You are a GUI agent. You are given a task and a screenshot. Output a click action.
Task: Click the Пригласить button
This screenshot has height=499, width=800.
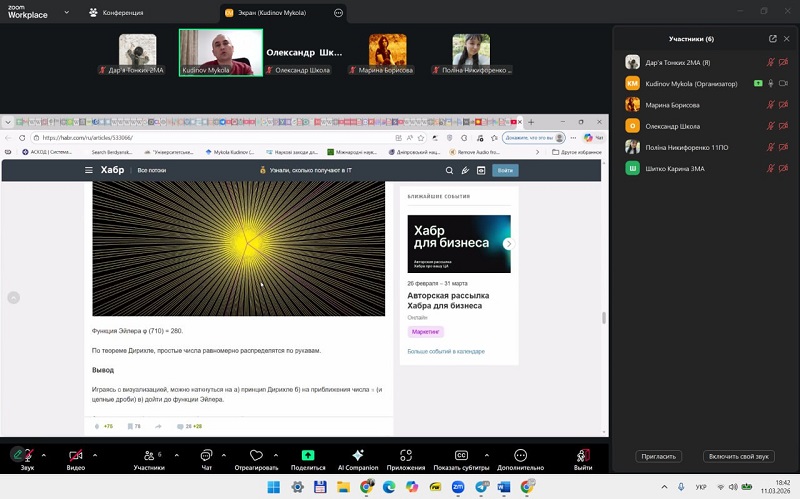pos(658,456)
